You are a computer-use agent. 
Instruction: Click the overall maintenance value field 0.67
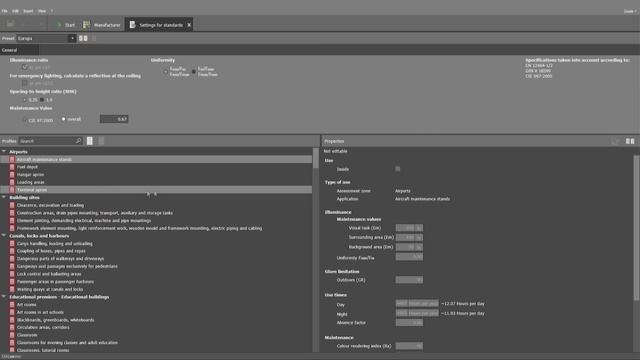[x=114, y=119]
